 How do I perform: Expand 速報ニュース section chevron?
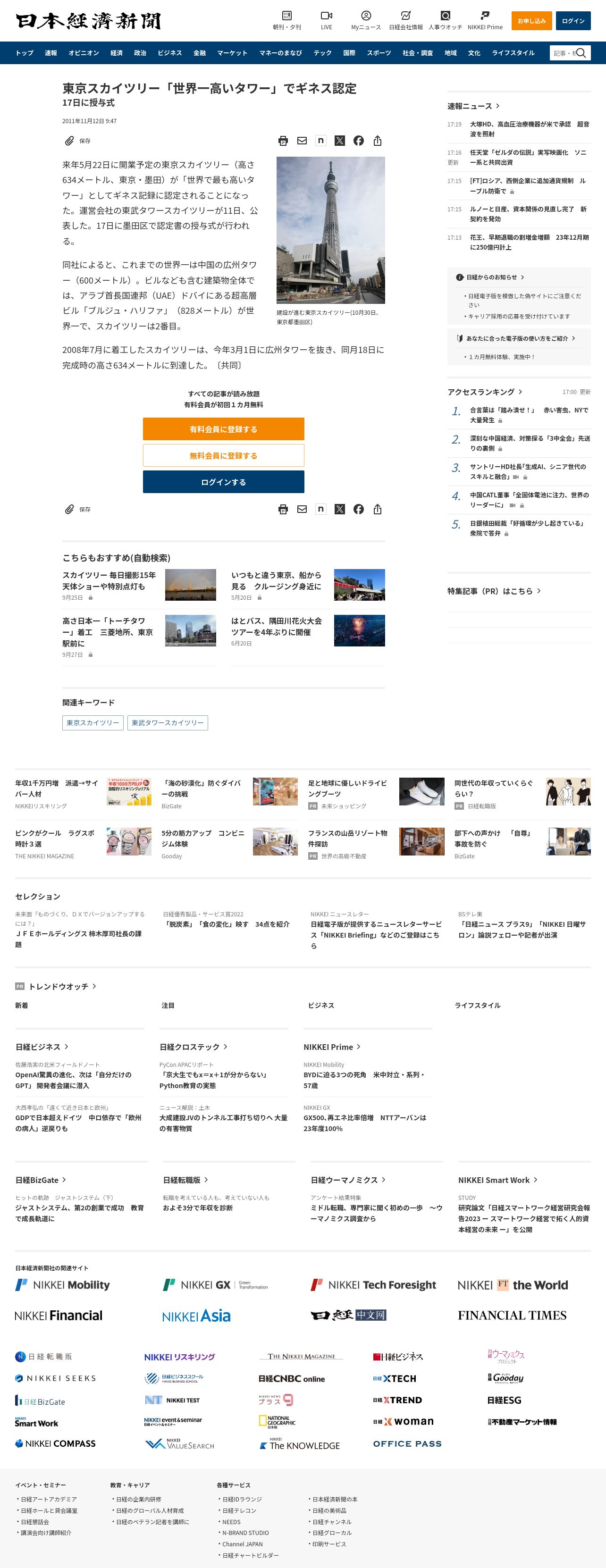click(x=497, y=106)
